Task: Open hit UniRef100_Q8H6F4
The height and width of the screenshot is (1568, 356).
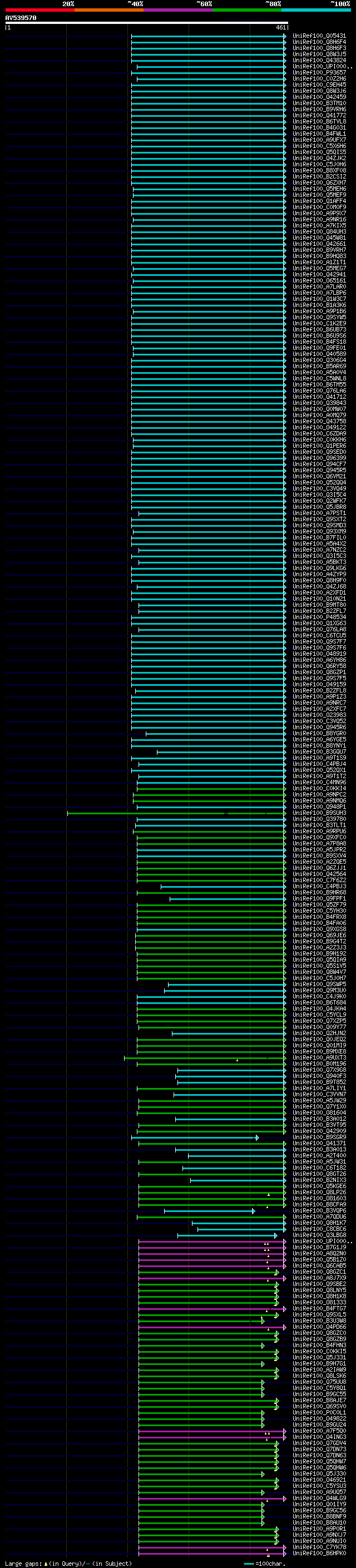Action: (319, 42)
